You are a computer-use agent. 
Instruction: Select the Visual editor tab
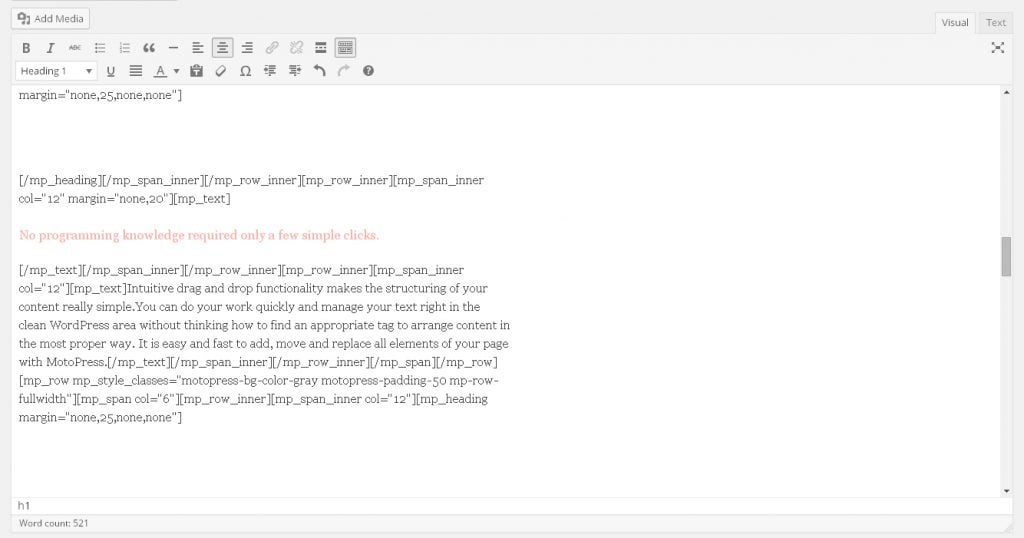[955, 22]
